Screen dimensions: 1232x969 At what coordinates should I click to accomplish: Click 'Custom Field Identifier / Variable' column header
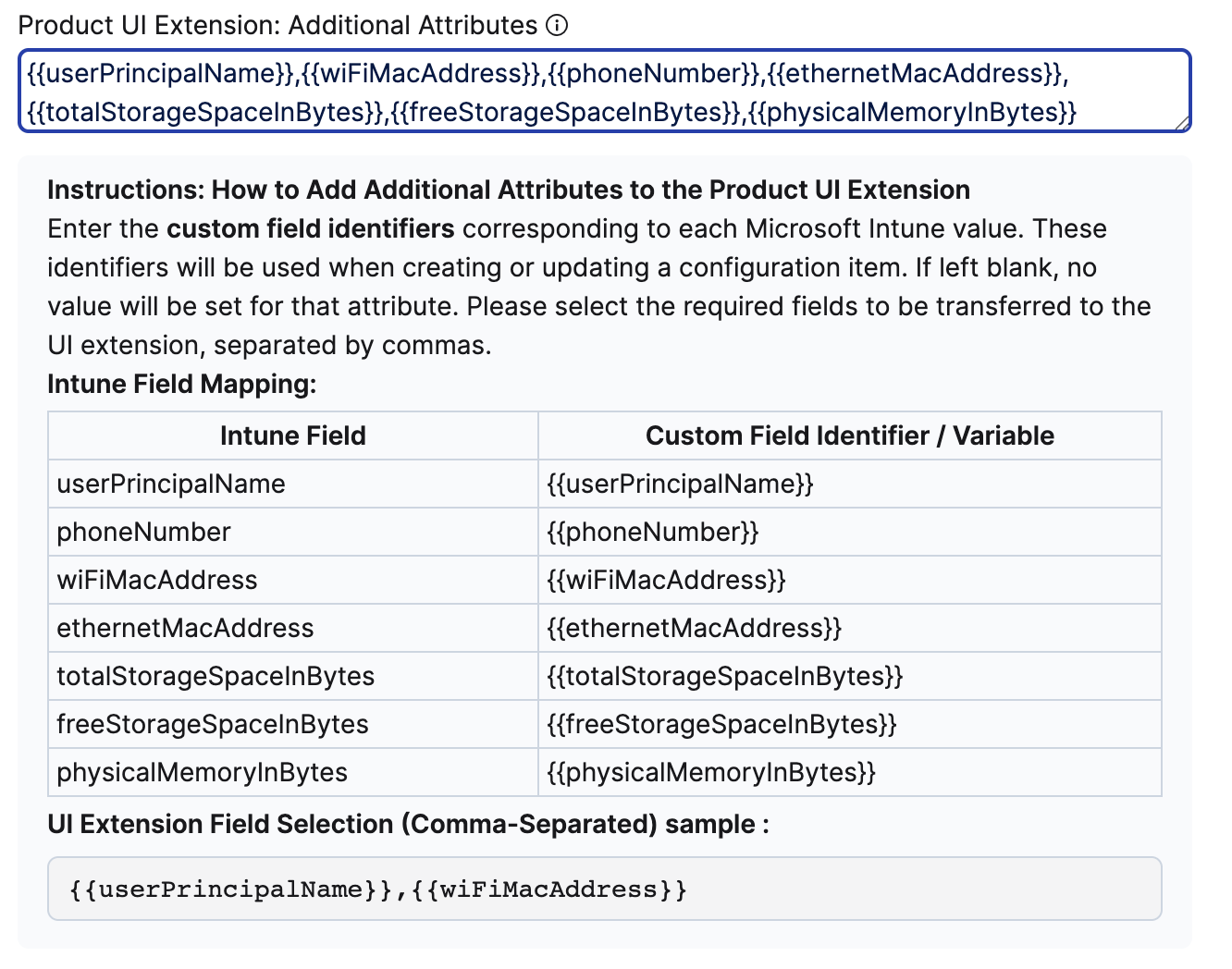pyautogui.click(x=850, y=435)
